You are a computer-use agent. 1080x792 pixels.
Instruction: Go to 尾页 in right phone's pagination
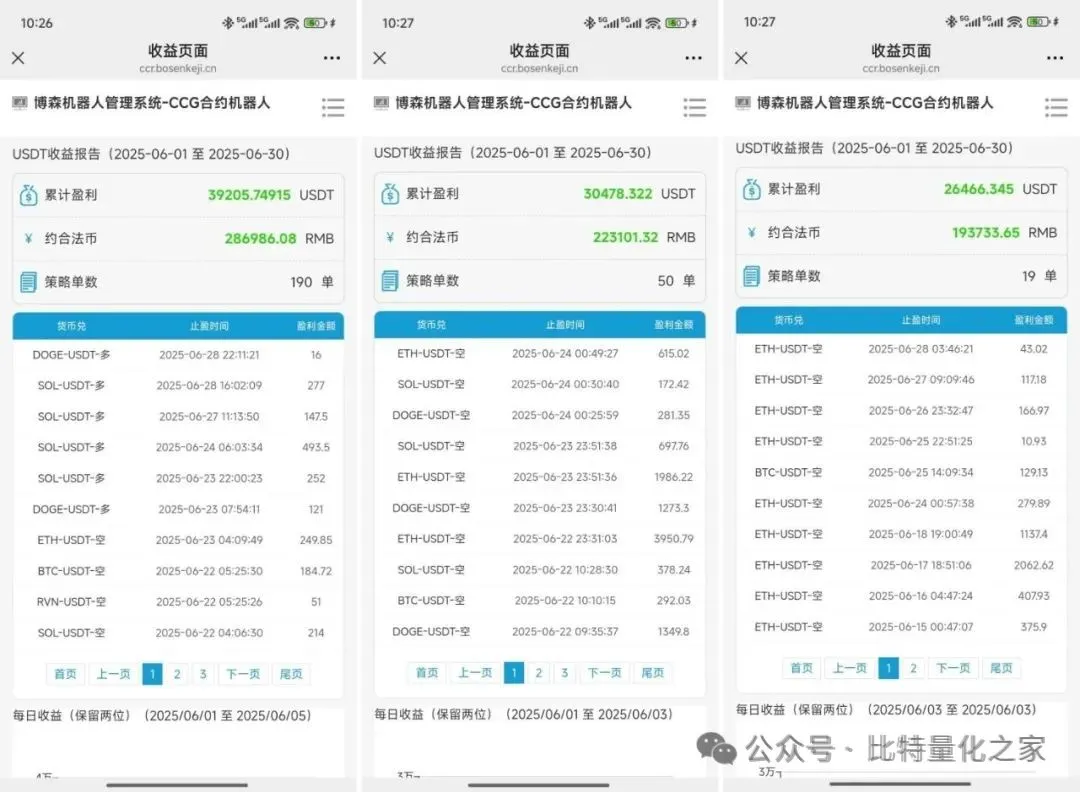[x=1001, y=668]
